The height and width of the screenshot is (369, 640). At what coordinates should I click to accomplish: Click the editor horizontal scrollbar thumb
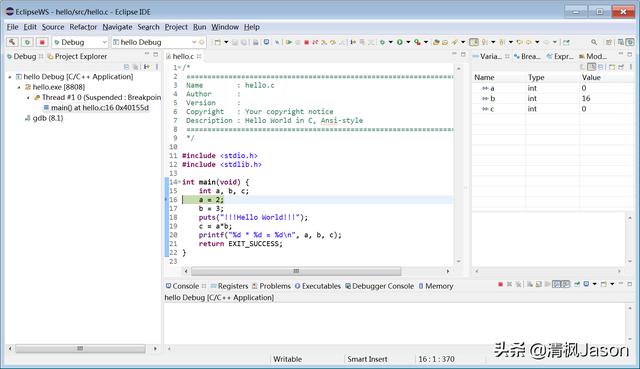(x=296, y=271)
